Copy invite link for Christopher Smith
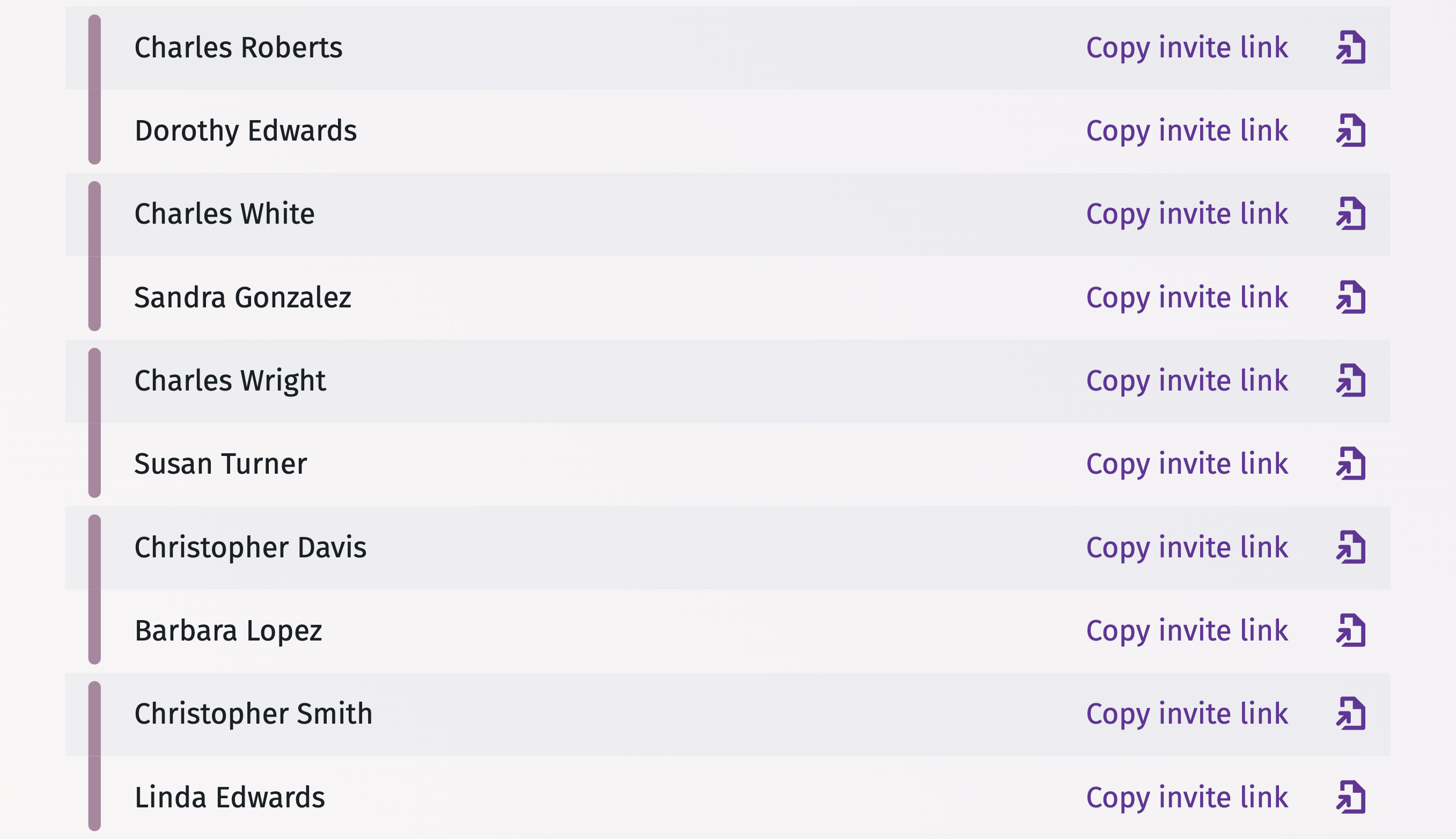Image resolution: width=1456 pixels, height=839 pixels. pos(1186,713)
